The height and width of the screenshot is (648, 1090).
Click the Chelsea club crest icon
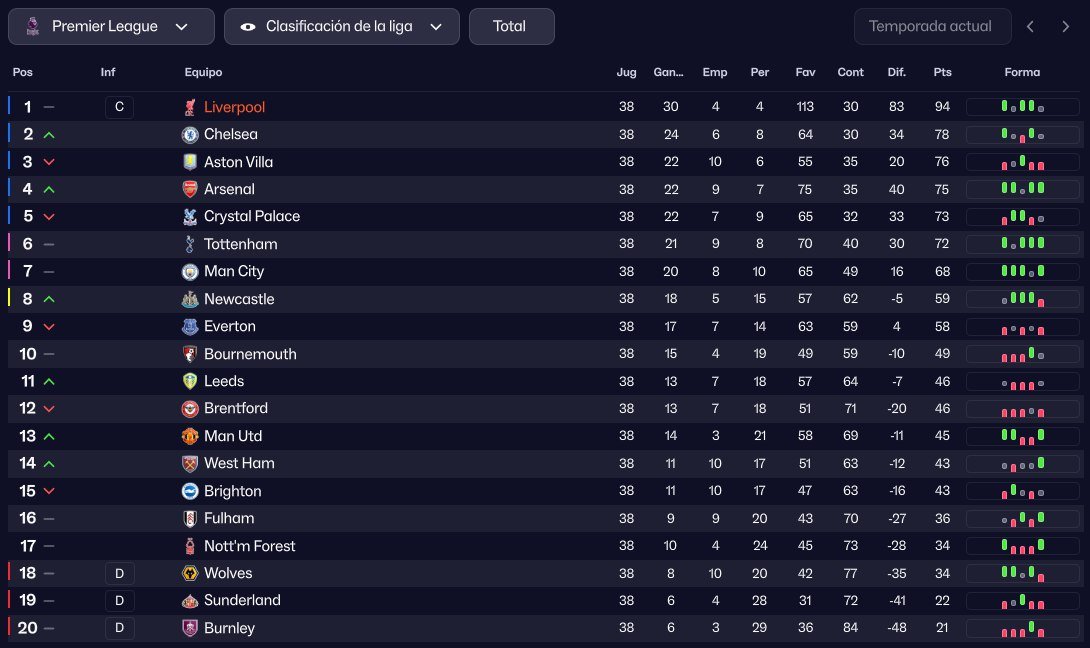point(190,134)
